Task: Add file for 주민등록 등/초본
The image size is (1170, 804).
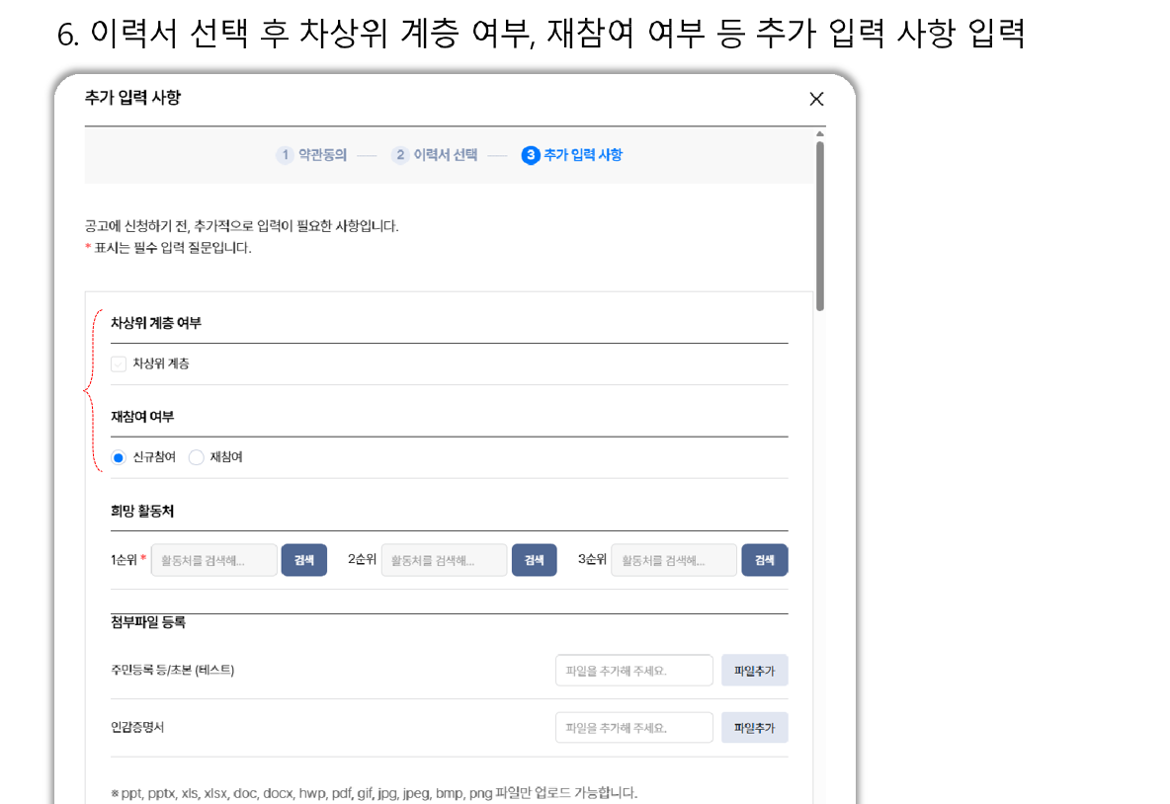Action: (x=754, y=671)
